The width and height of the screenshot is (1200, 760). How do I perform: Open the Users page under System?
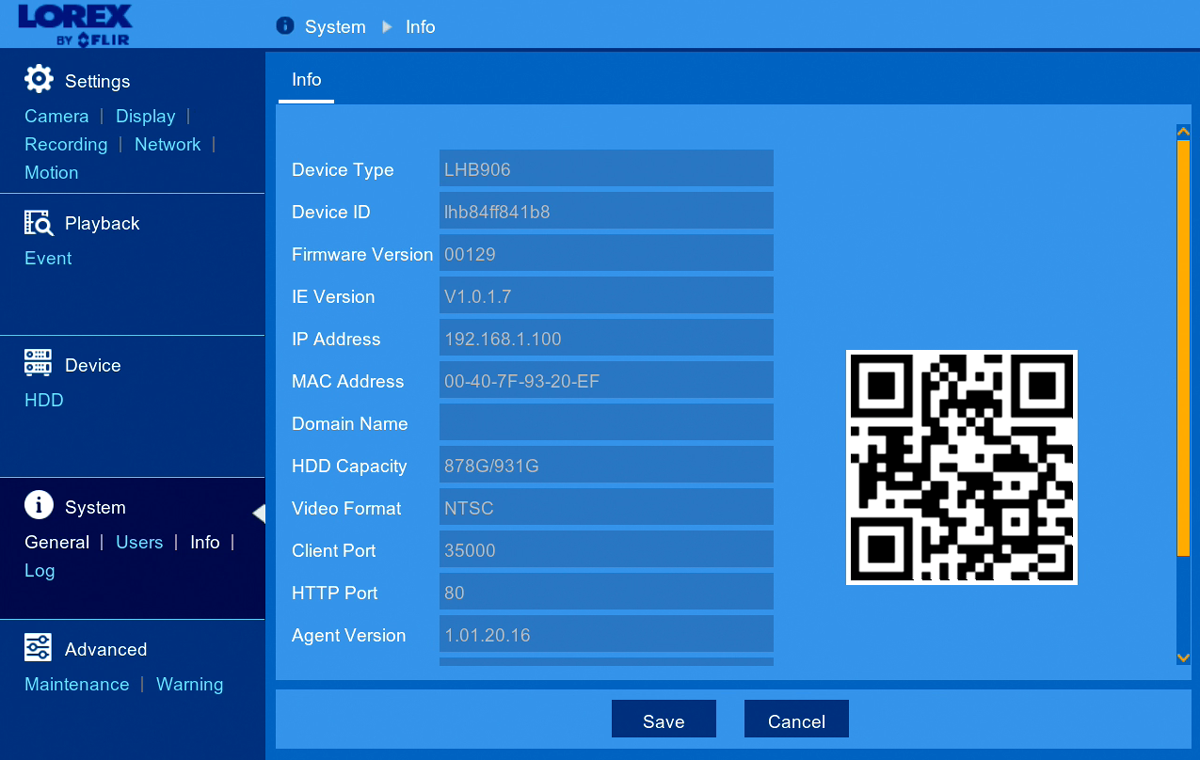click(x=139, y=542)
